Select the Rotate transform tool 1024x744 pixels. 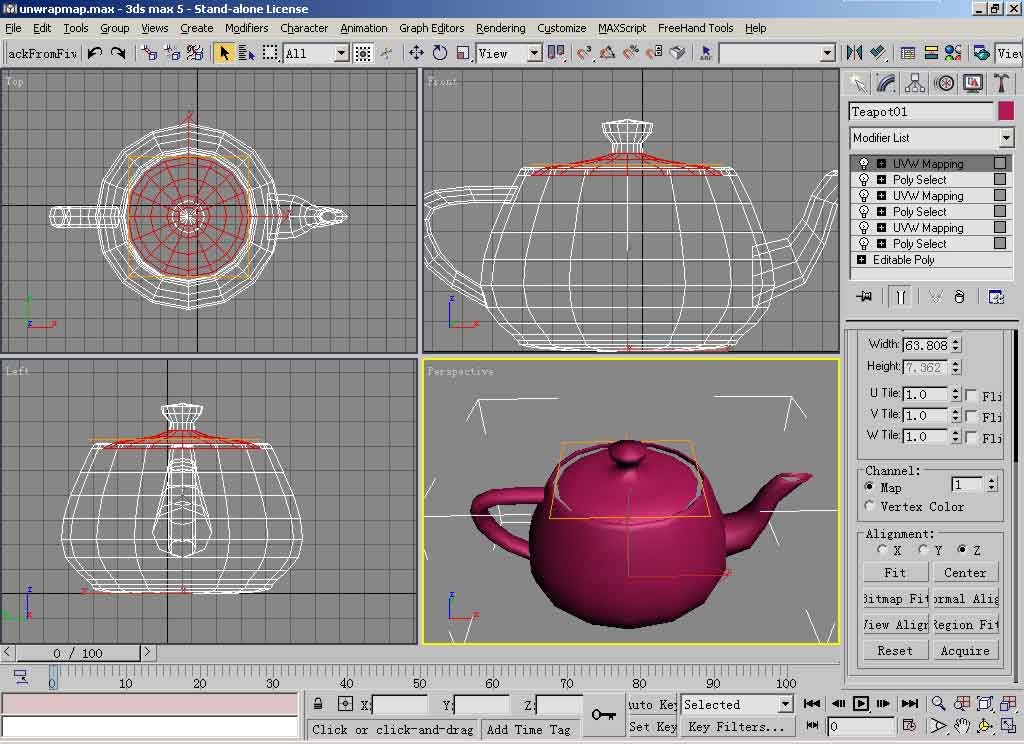pyautogui.click(x=439, y=53)
